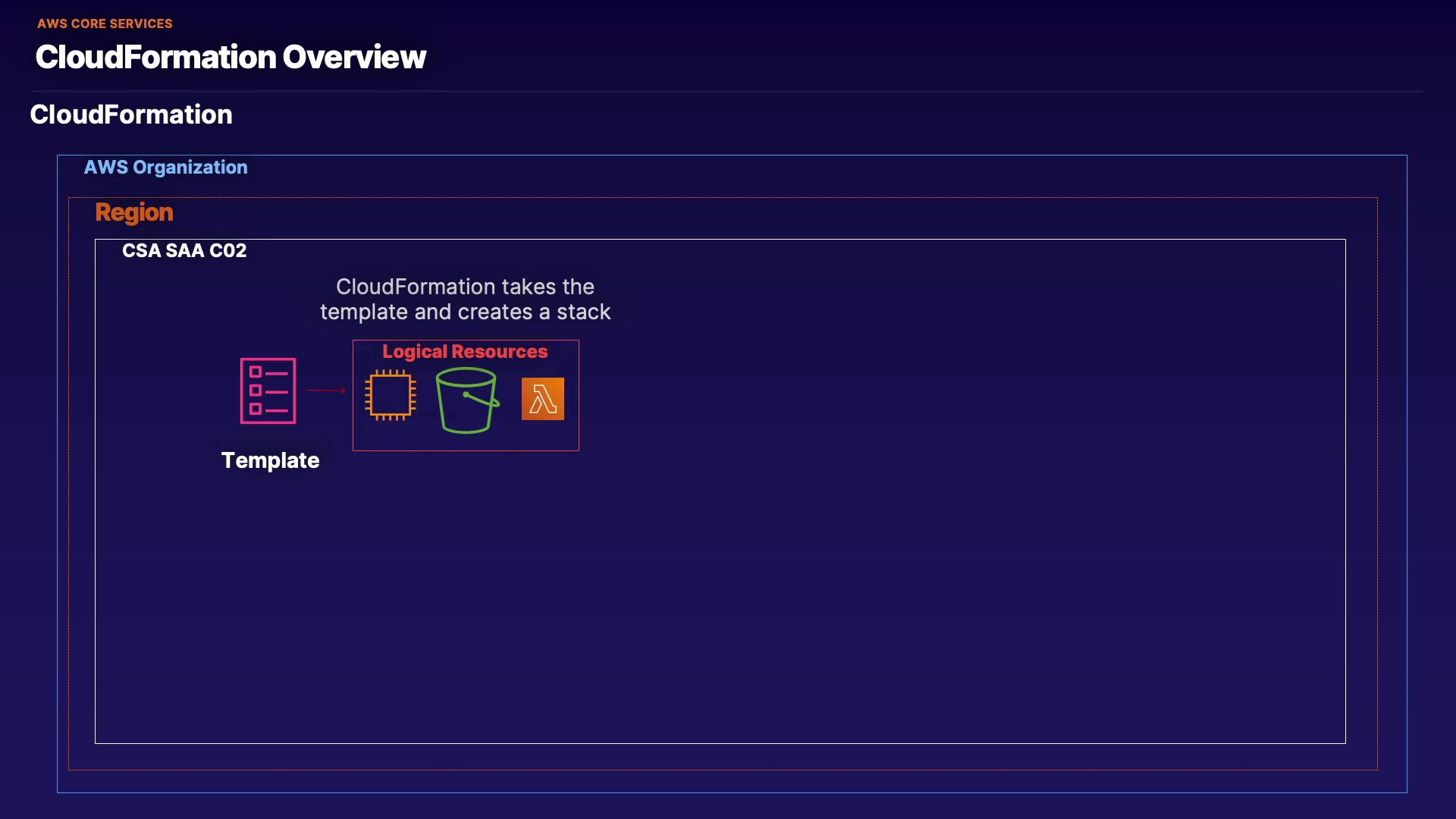
Task: Click the 'AWS Organization' label
Action: pos(165,168)
